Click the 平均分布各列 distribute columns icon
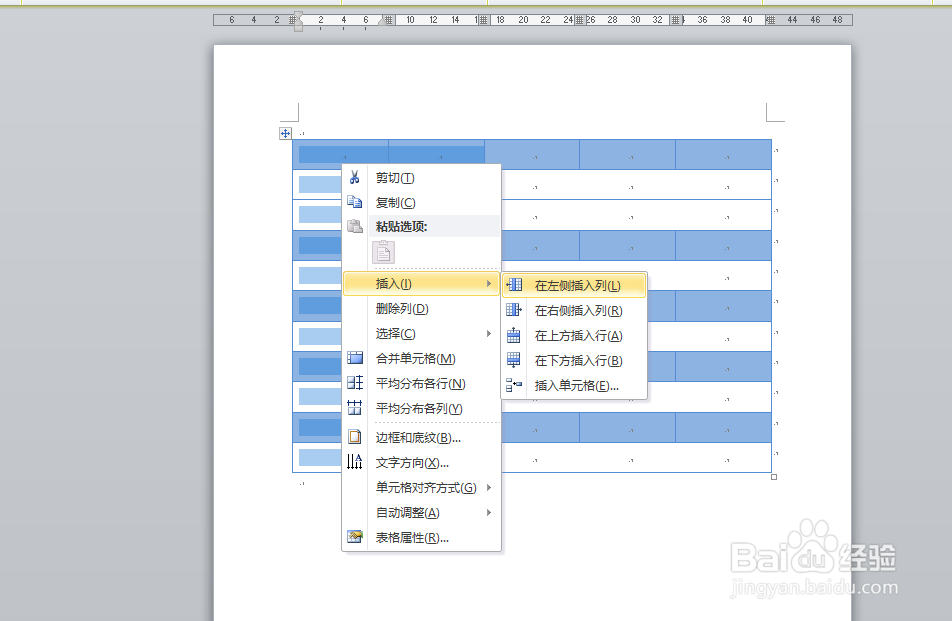This screenshot has height=621, width=952. tap(355, 406)
